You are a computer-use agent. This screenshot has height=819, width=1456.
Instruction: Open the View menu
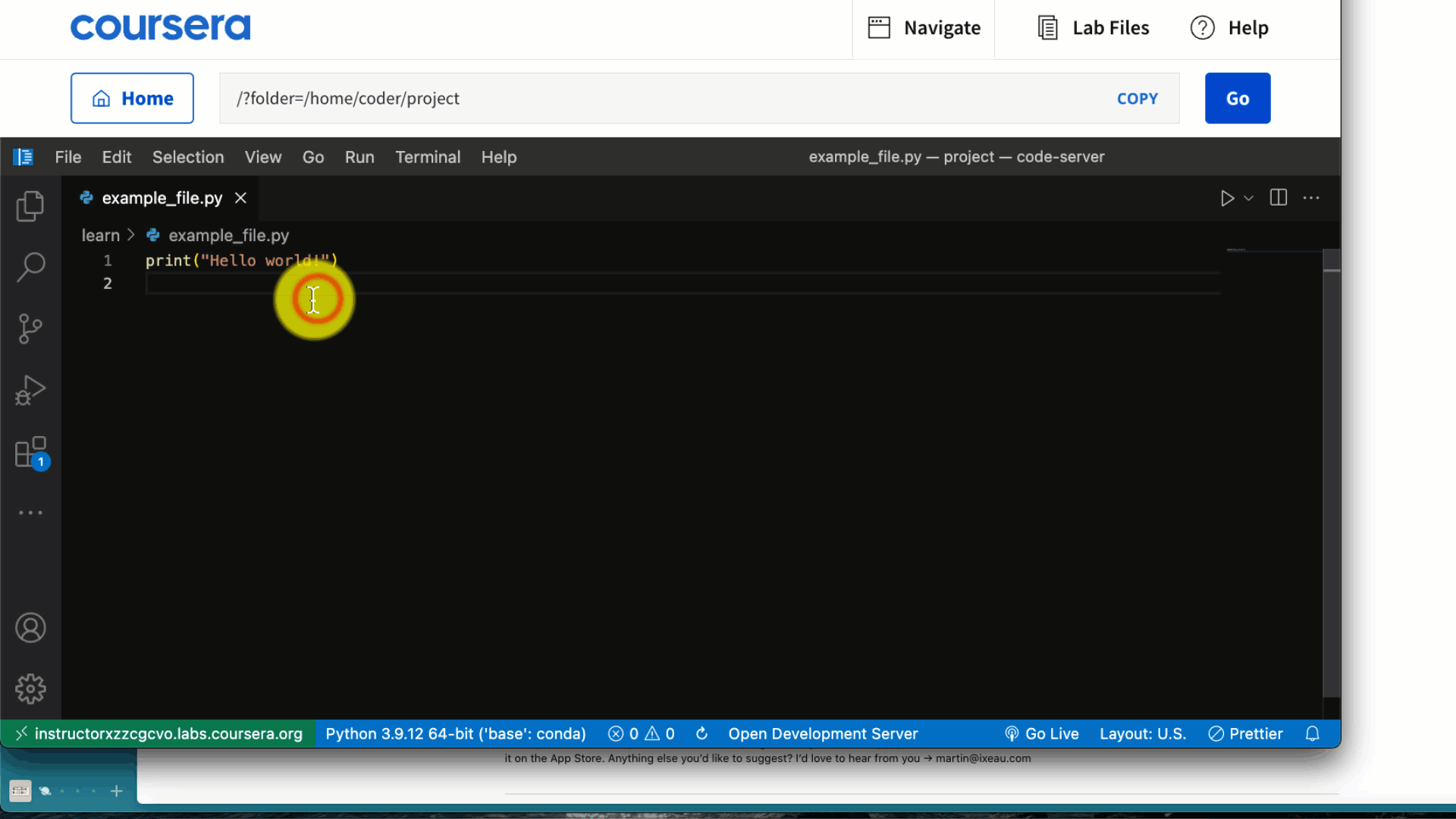263,157
